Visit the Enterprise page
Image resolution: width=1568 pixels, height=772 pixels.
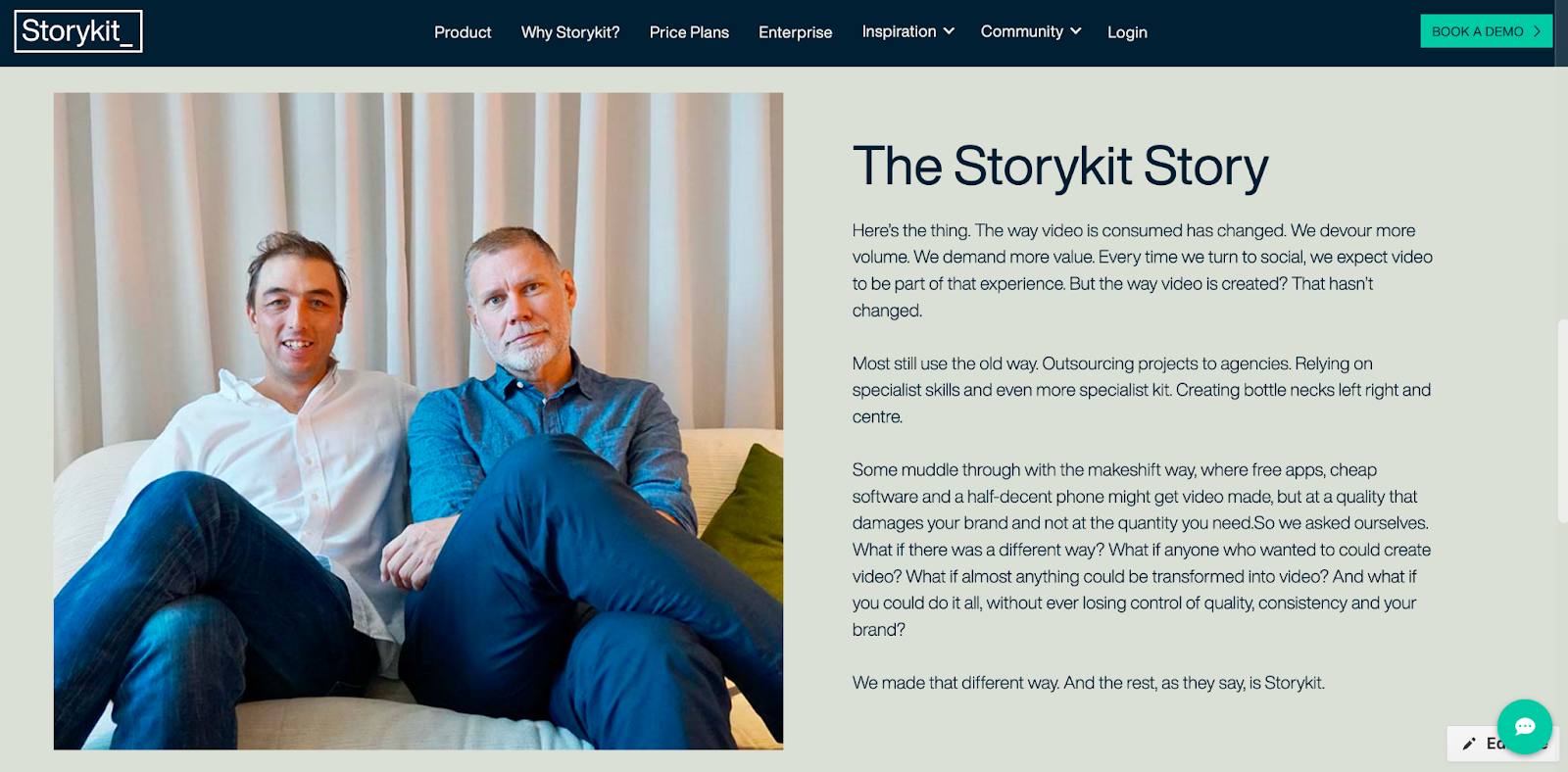click(x=795, y=31)
